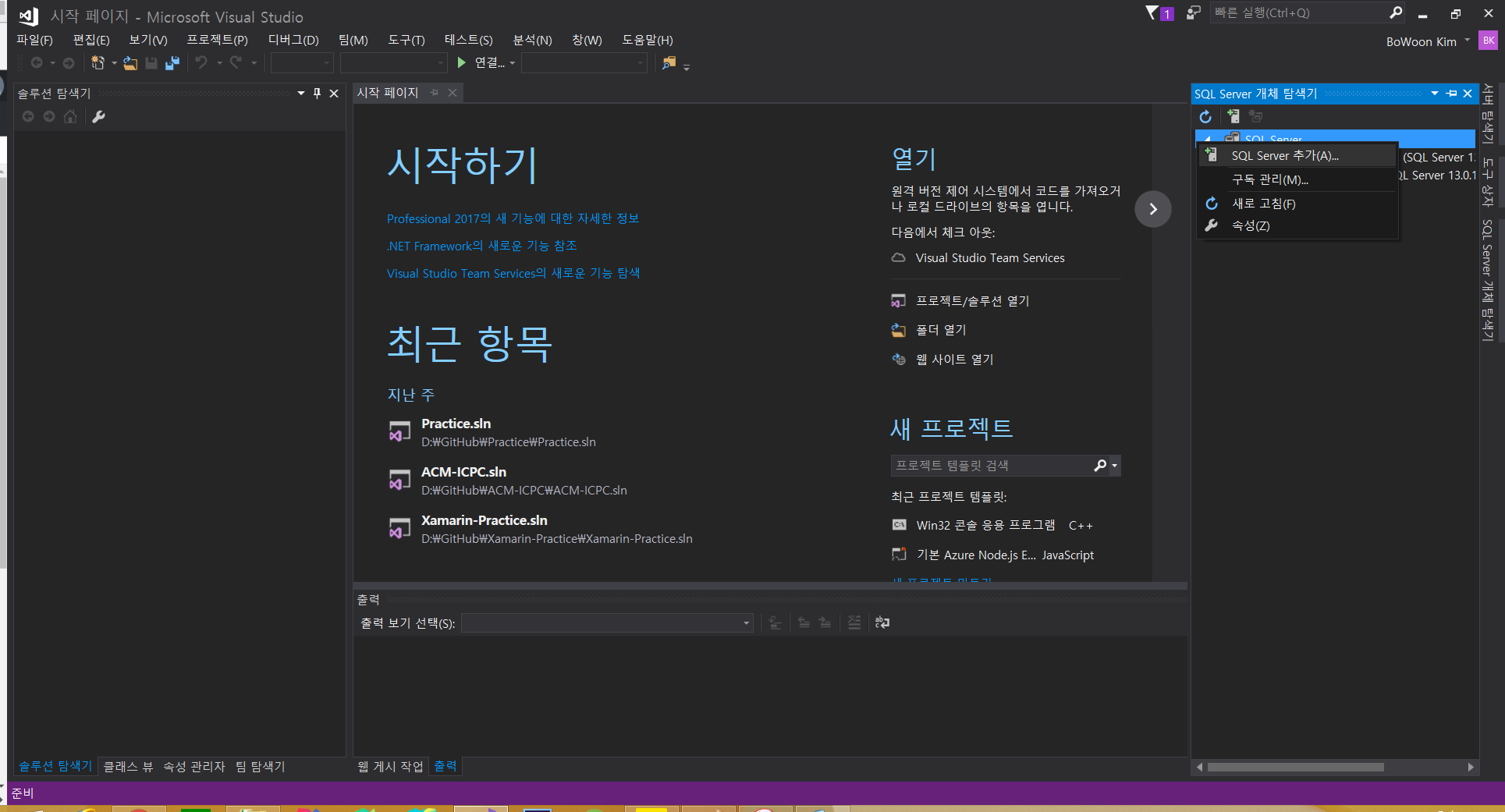Open the 도구(T) menu
This screenshot has height=812, width=1505.
click(x=406, y=40)
